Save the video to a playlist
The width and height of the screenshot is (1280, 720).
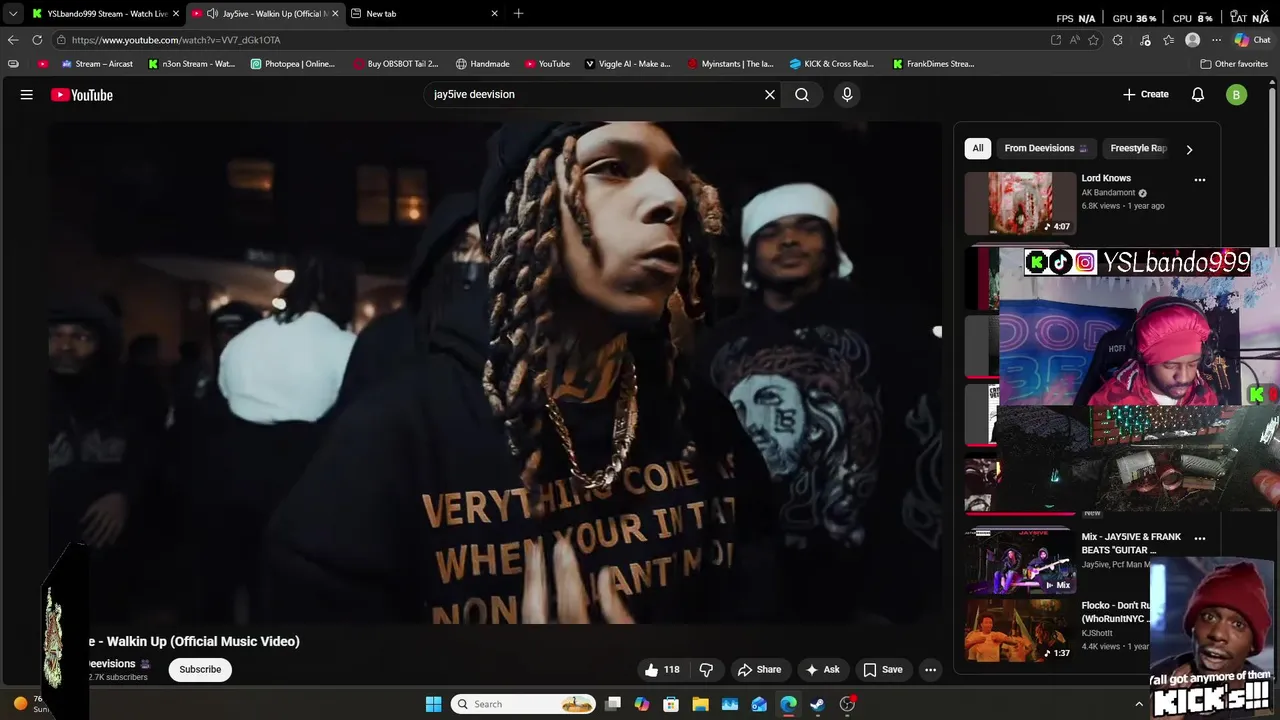click(883, 670)
